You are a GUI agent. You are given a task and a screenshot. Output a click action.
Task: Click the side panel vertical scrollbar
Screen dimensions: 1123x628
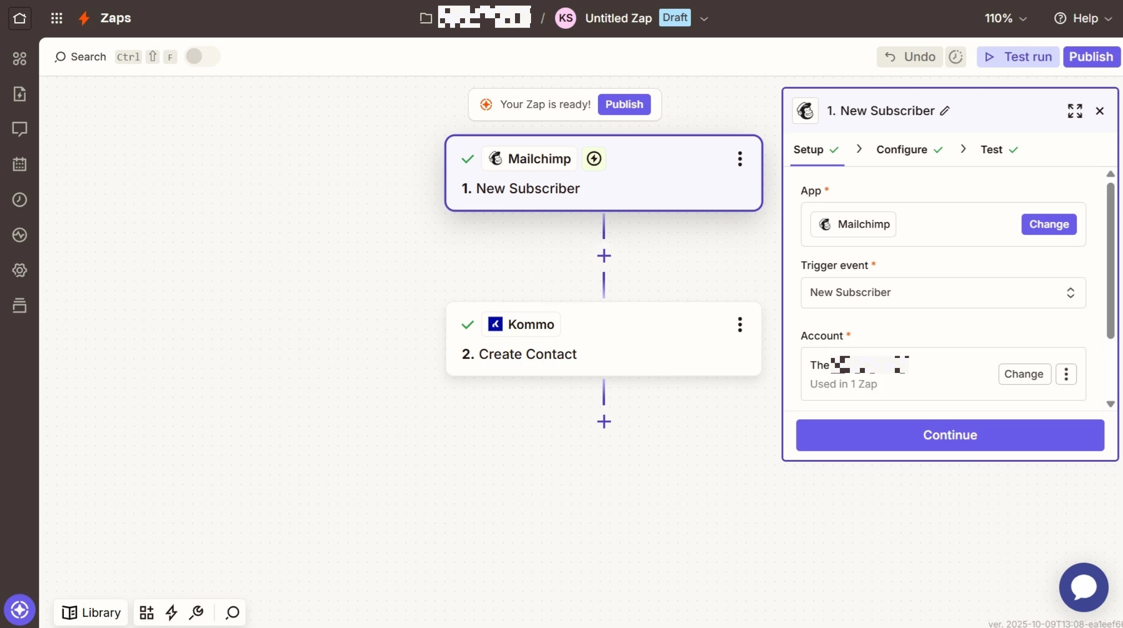coord(1110,260)
